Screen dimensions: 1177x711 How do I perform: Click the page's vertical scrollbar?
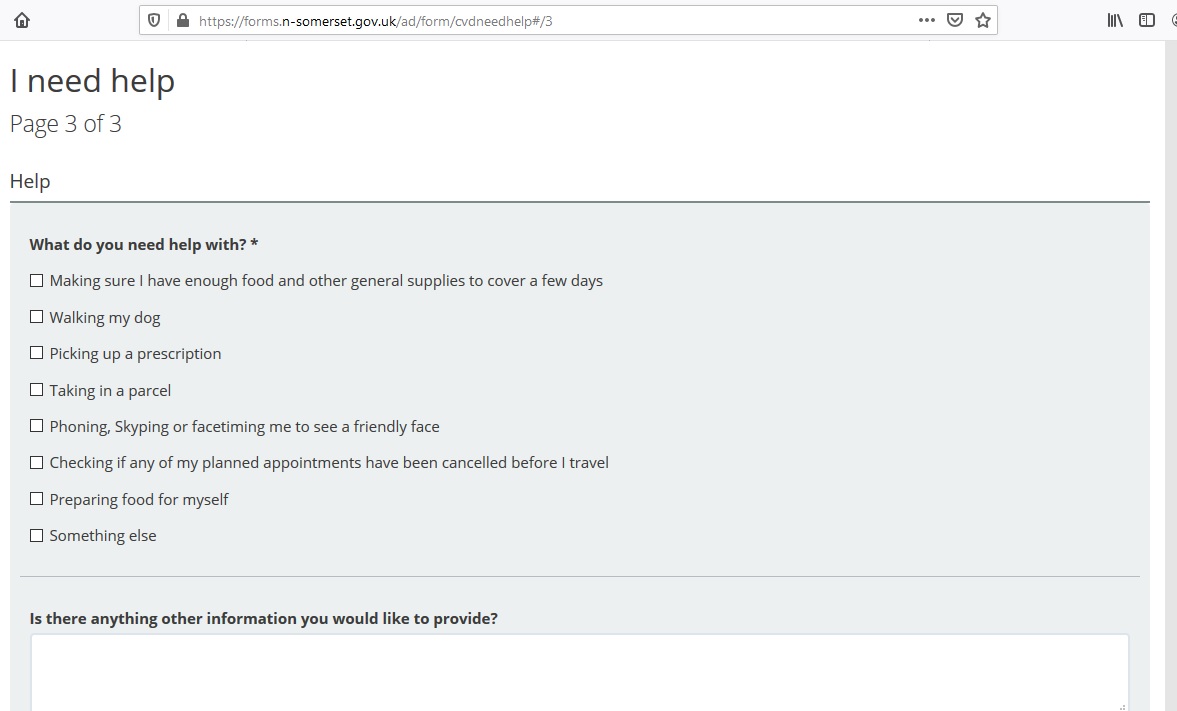click(1171, 375)
